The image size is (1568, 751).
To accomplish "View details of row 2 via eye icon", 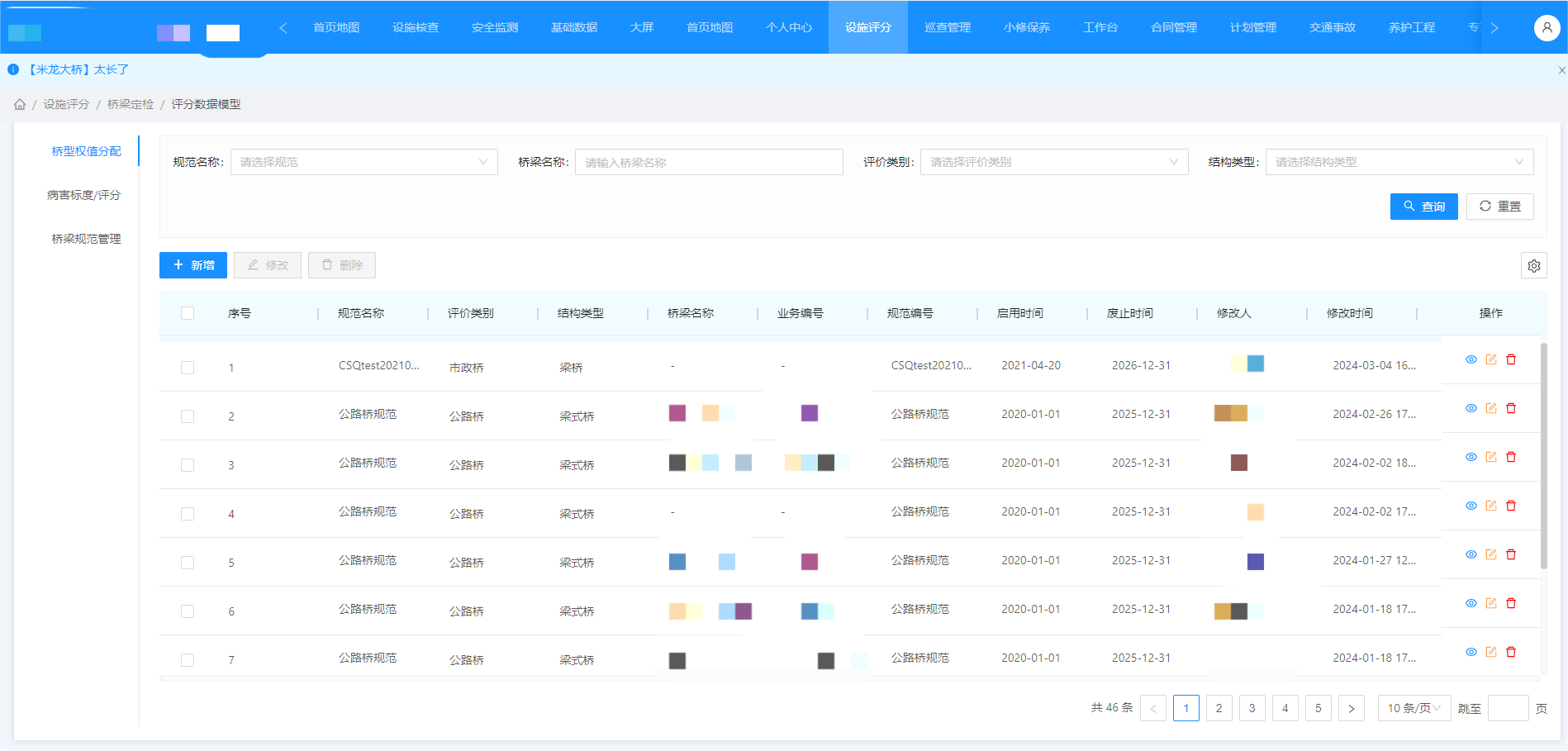I will point(1471,408).
